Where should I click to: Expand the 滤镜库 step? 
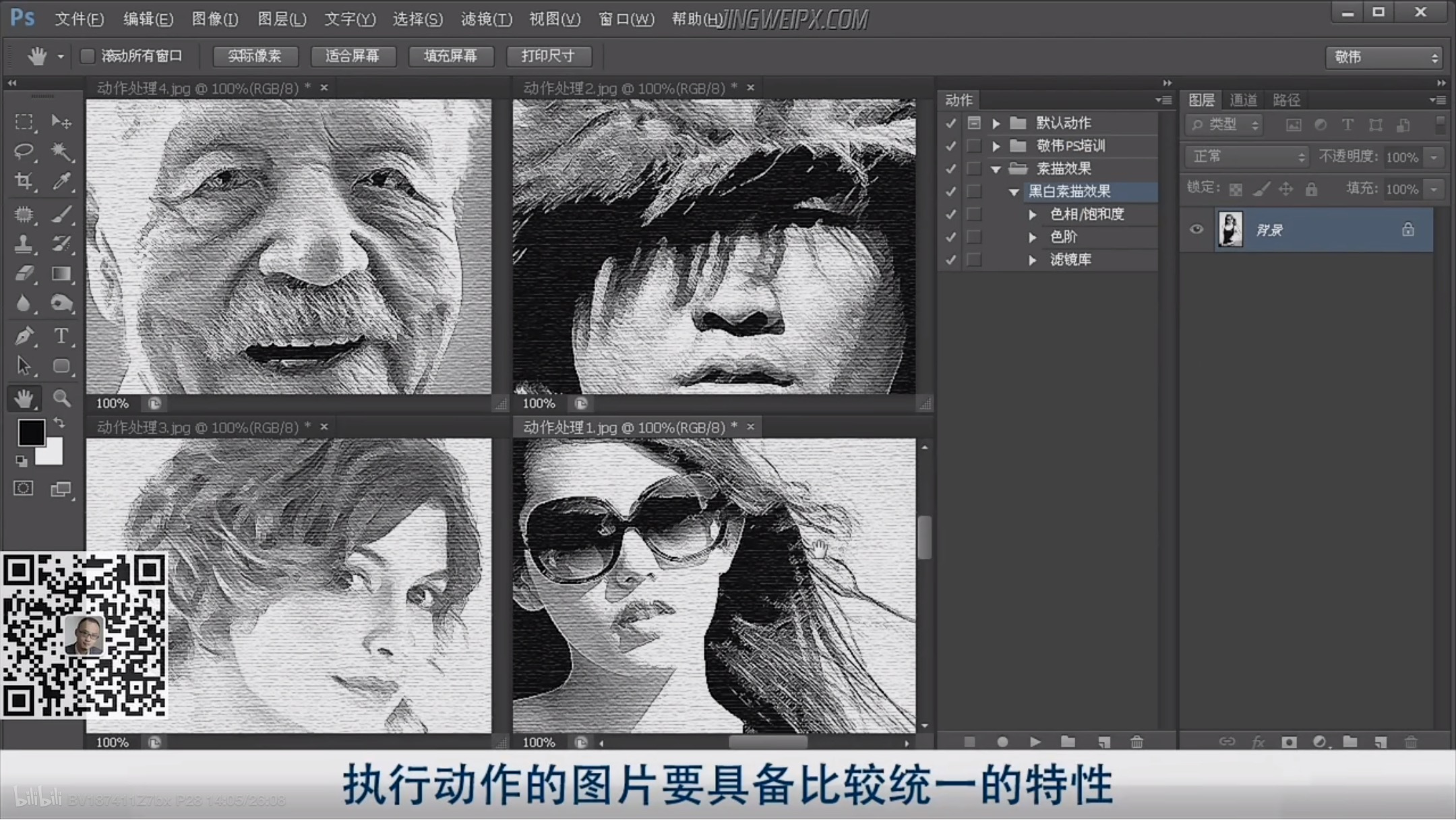pos(1033,260)
